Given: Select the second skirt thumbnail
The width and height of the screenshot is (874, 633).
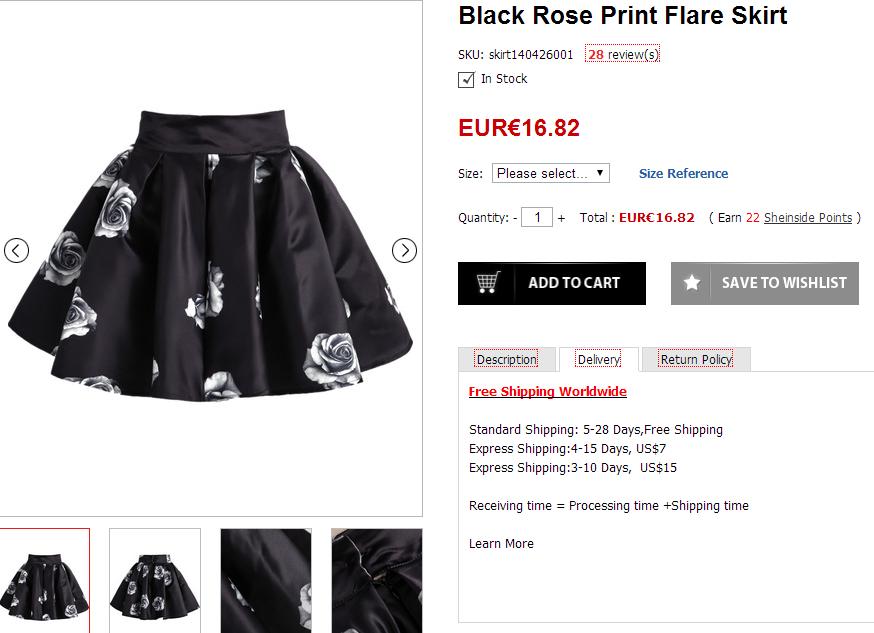Looking at the screenshot, I should click(155, 581).
